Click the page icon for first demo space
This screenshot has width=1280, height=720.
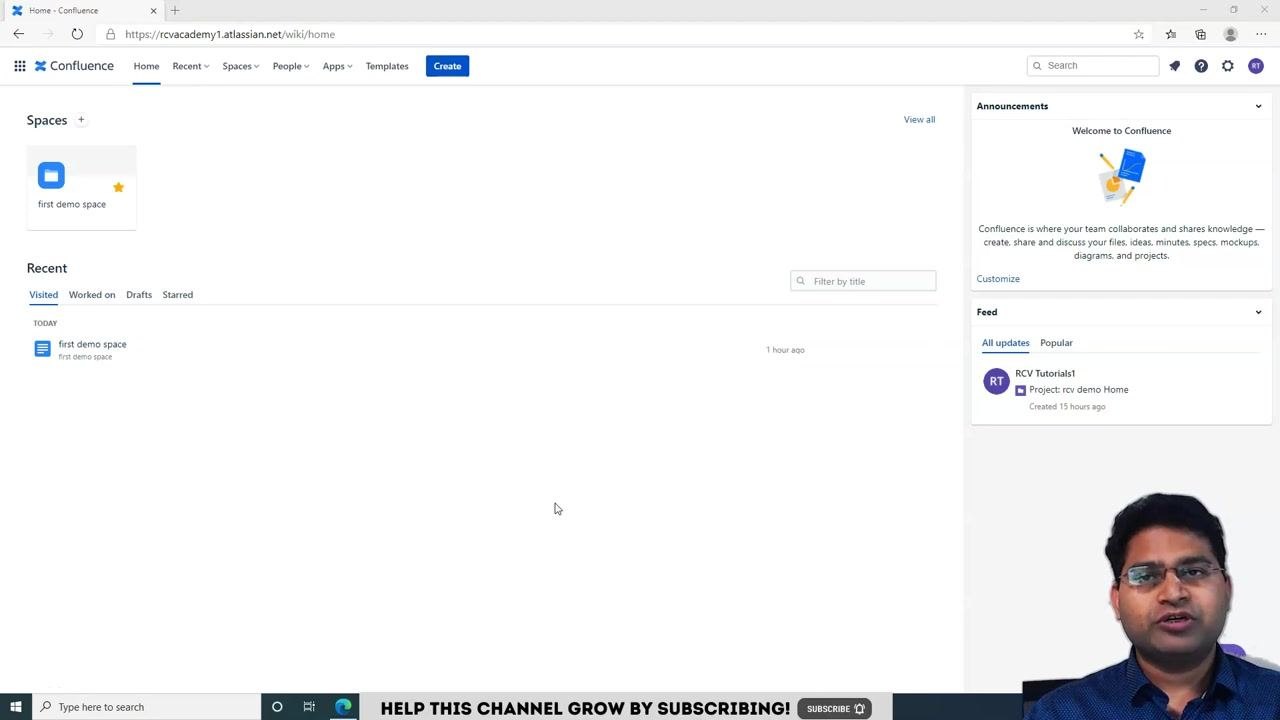(x=42, y=349)
